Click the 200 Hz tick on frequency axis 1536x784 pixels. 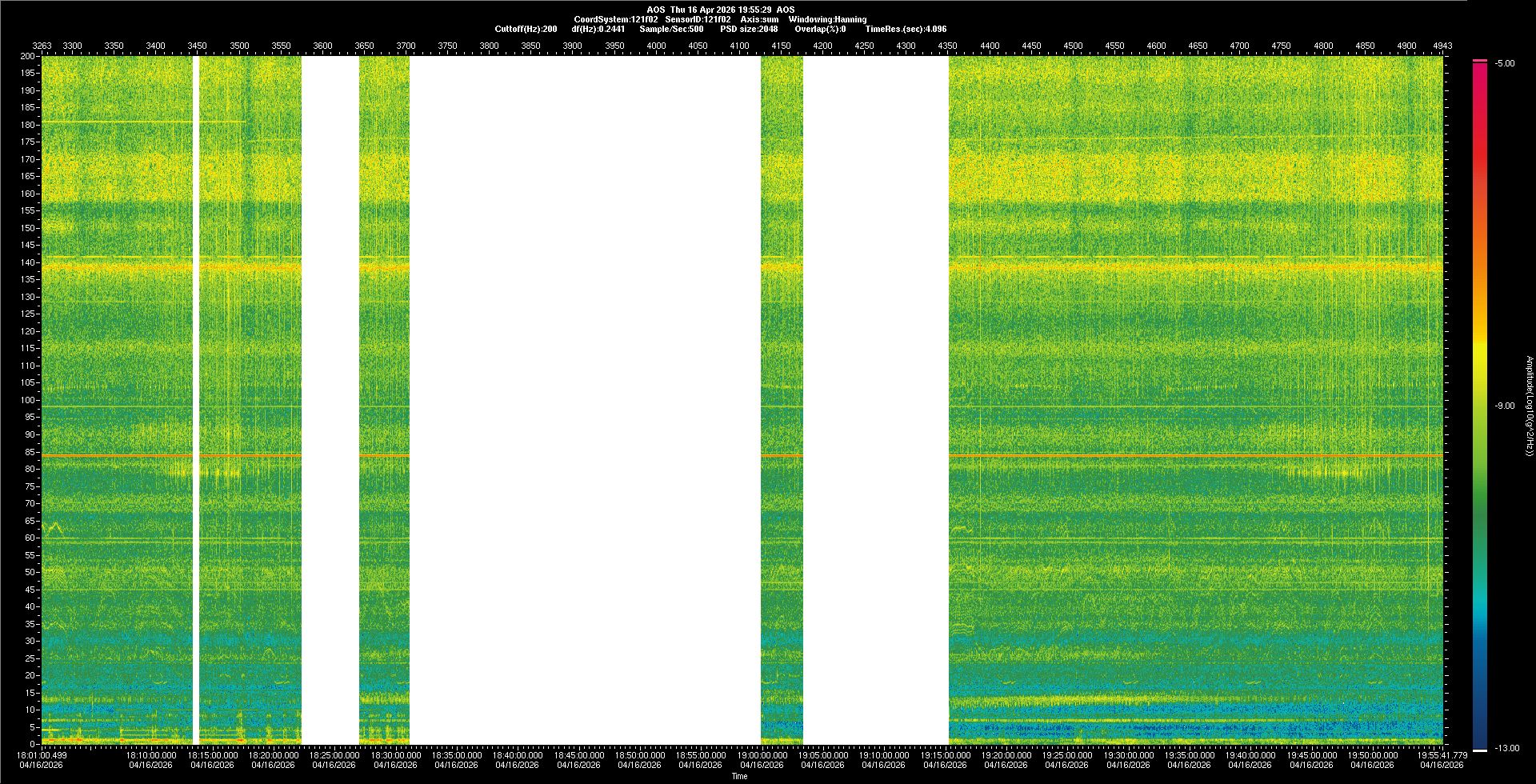[27, 56]
